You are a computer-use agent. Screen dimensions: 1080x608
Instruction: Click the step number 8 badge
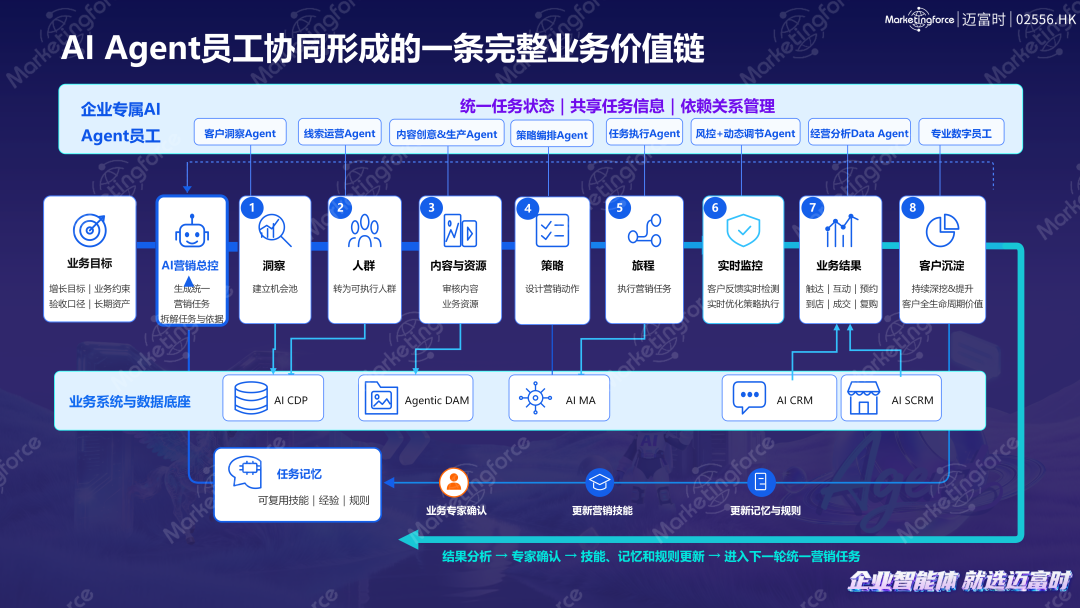click(913, 207)
